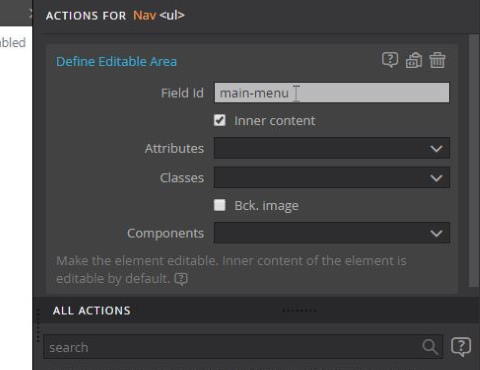
Task: Toggle the Inner content checkbox
Action: [220, 120]
